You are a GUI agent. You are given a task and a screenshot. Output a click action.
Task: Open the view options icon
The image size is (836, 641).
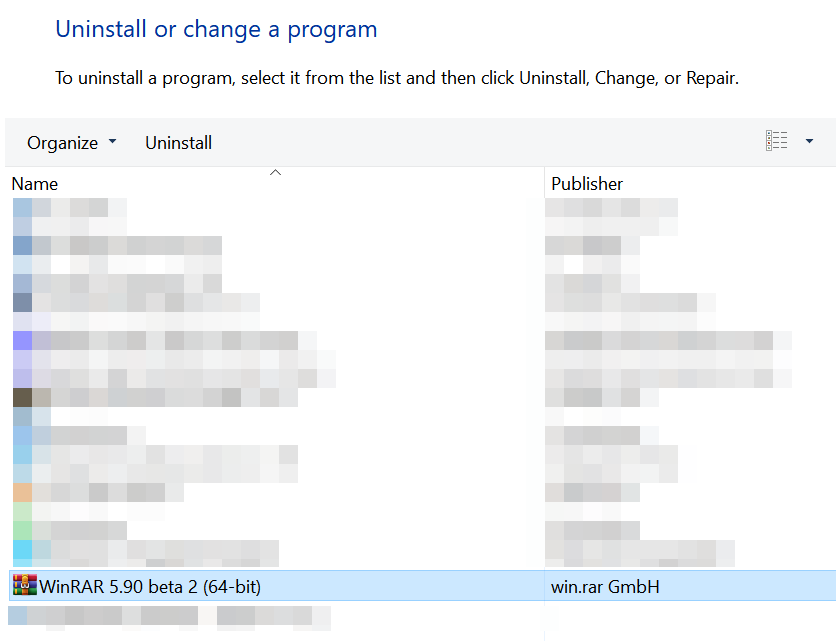[776, 142]
